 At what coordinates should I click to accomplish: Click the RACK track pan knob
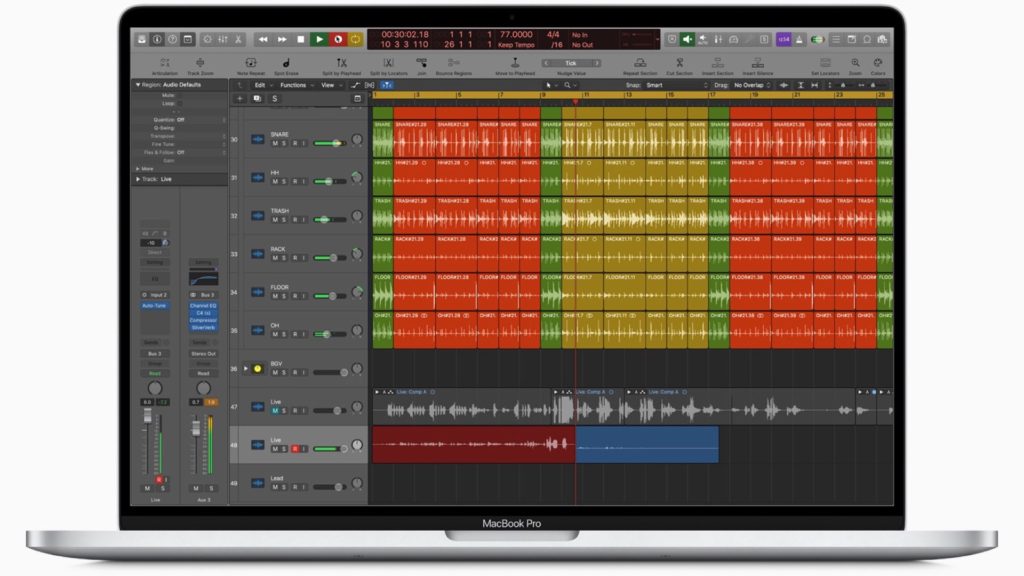coord(357,254)
